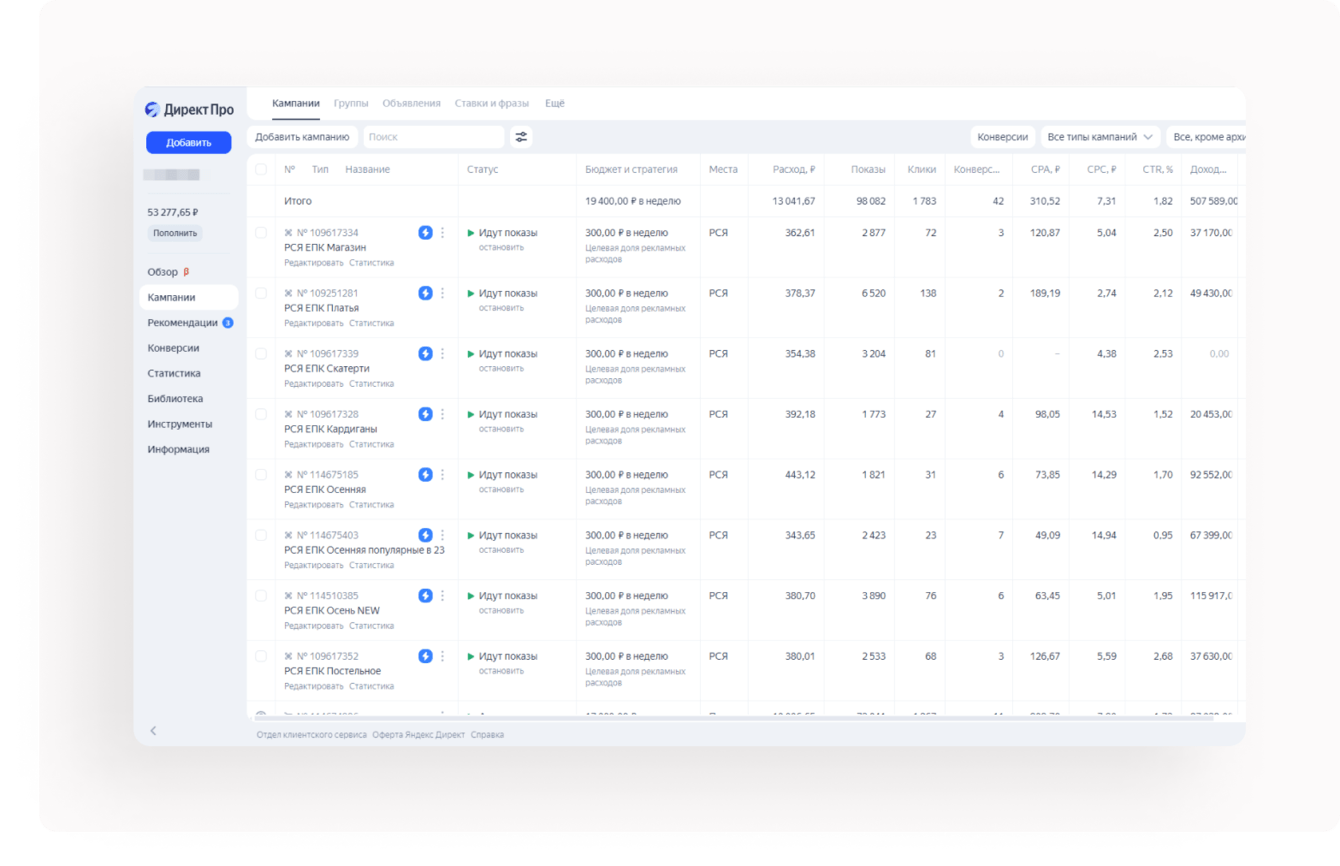Focus the Поиск search field
Viewport: 1340px width, 866px height.
point(434,137)
